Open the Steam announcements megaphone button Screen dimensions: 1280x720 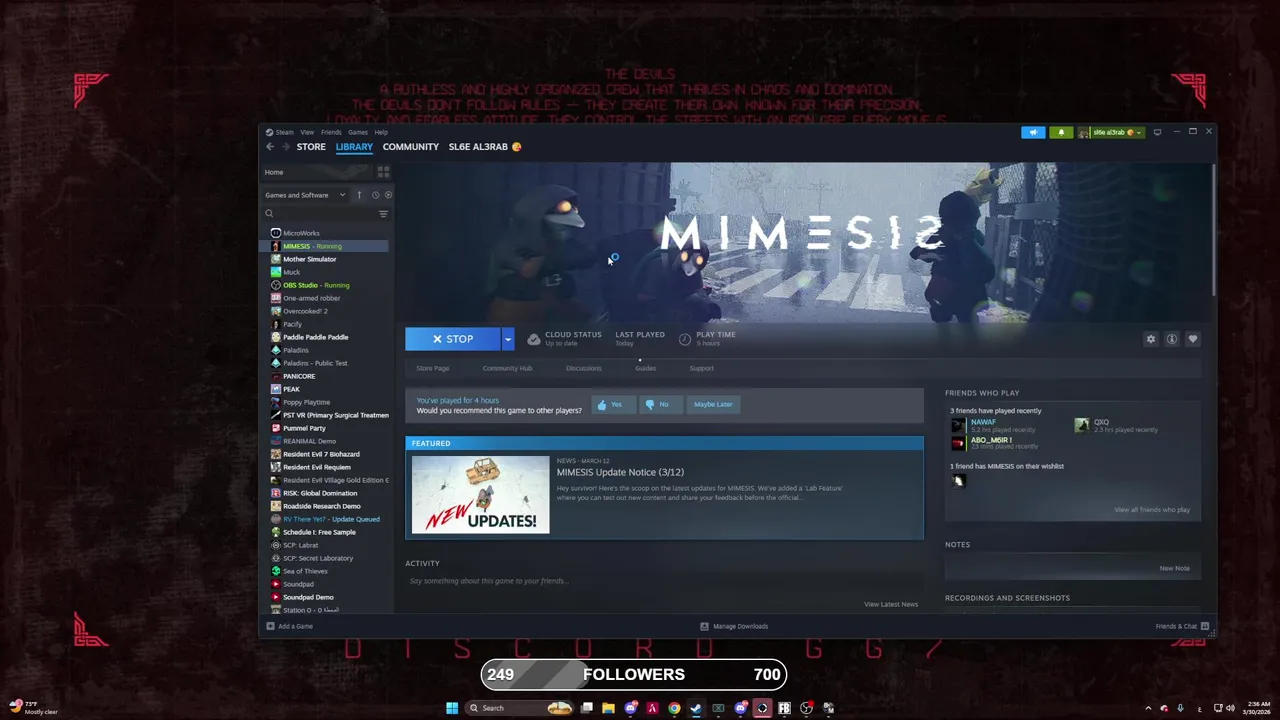(1033, 132)
